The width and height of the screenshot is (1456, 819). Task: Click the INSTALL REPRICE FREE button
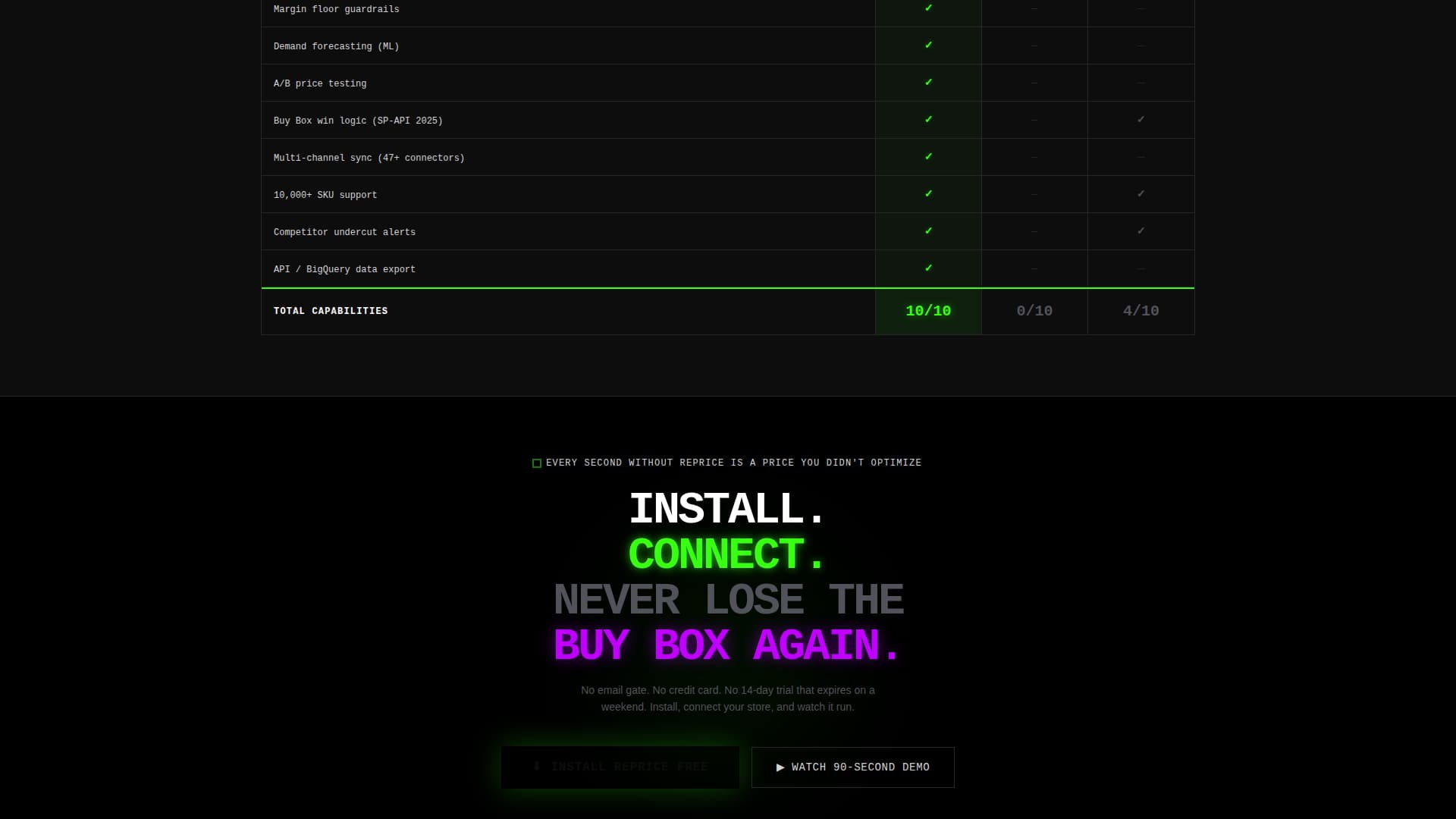click(x=620, y=767)
